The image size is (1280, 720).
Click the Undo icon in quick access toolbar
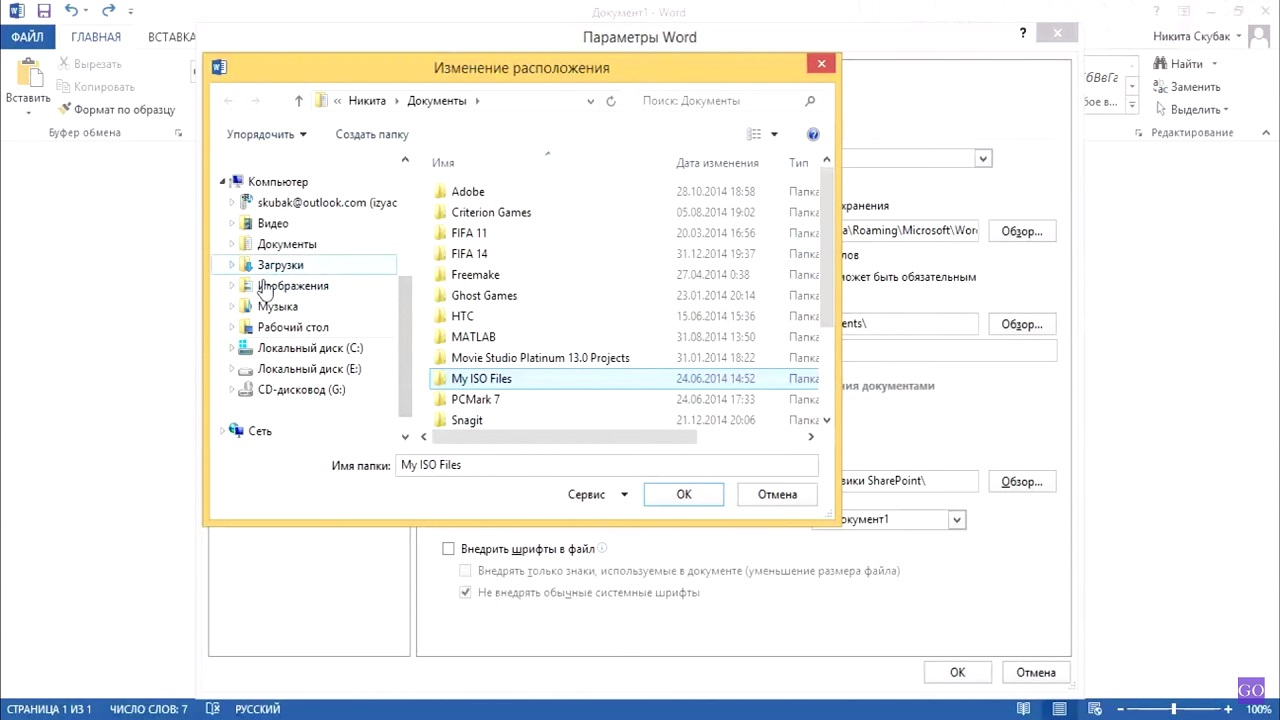(x=71, y=11)
